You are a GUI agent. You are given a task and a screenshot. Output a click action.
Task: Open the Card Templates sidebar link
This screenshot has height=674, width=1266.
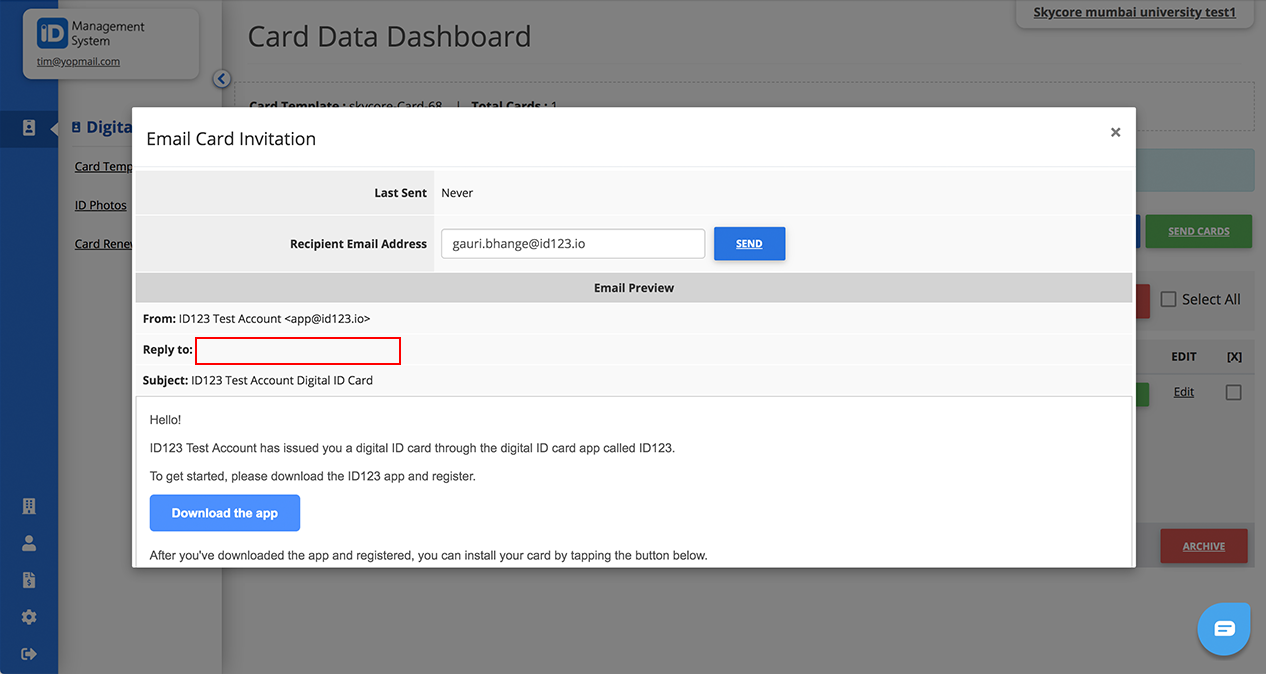pyautogui.click(x=104, y=167)
